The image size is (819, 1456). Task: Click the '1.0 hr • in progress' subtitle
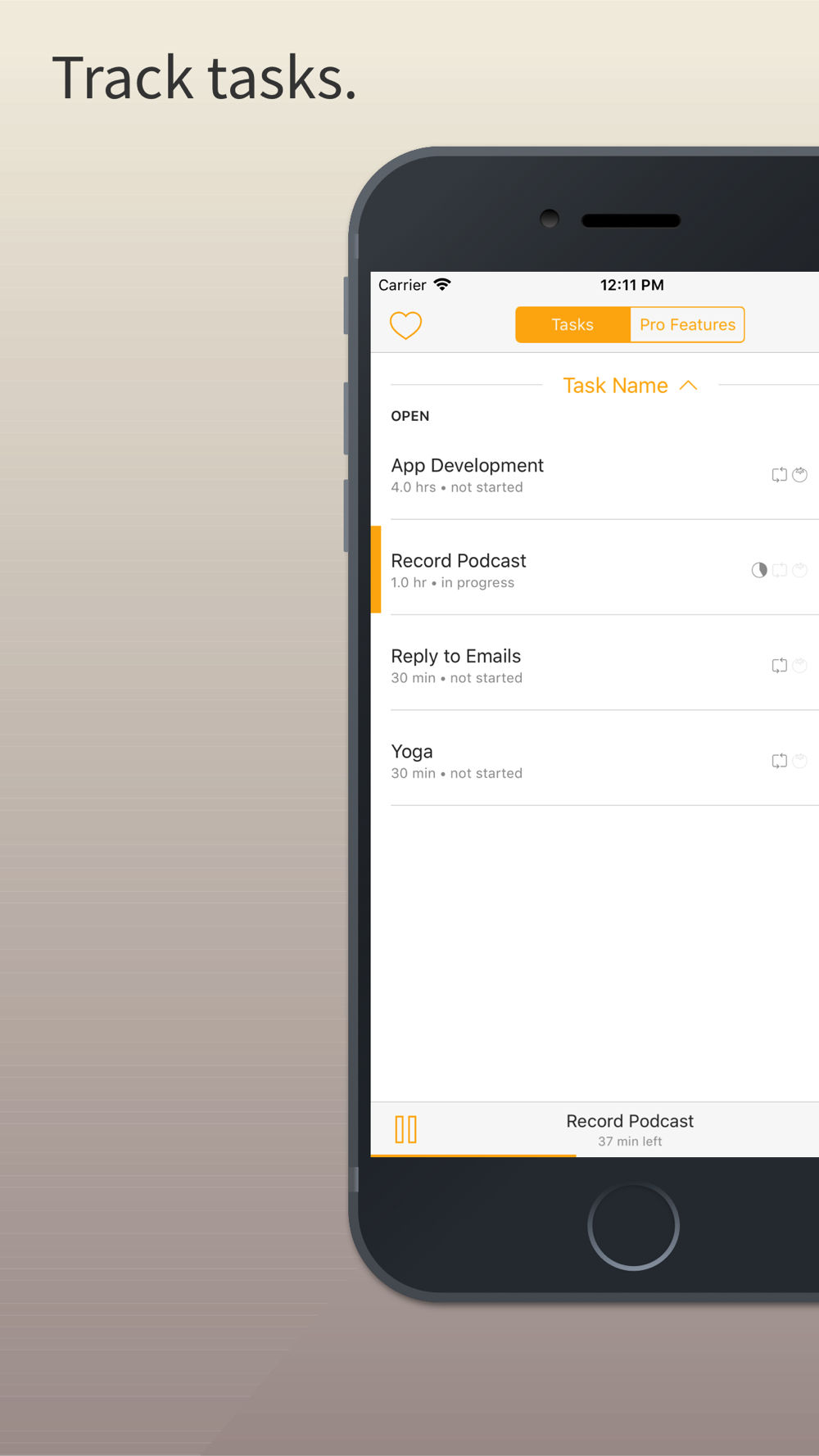click(453, 583)
